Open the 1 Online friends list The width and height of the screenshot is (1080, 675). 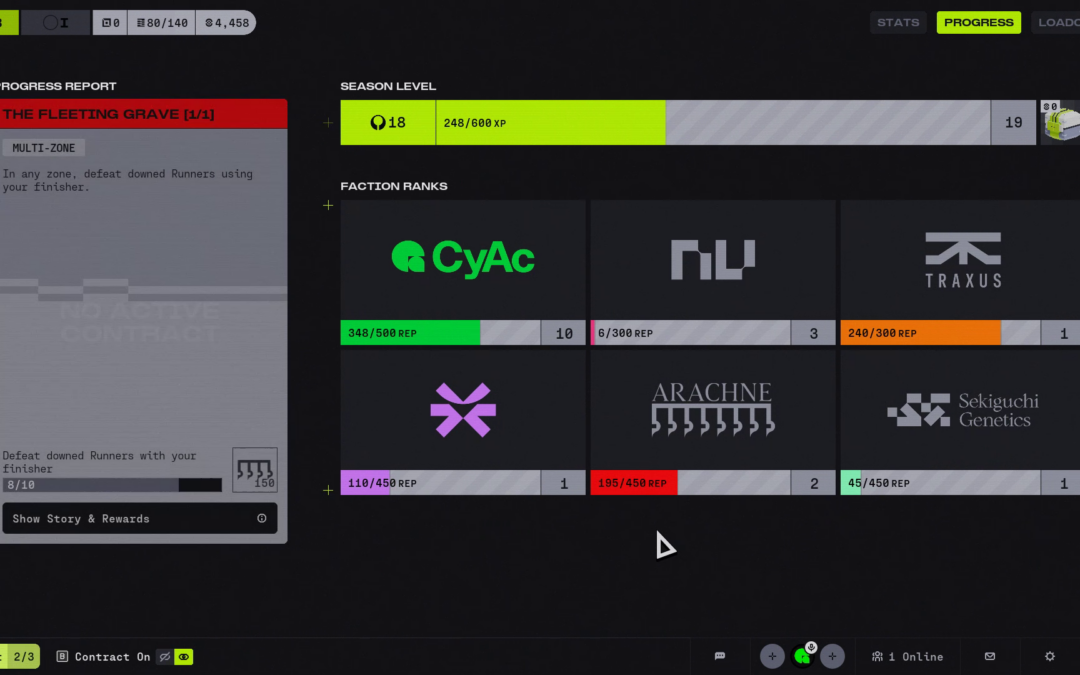(907, 656)
